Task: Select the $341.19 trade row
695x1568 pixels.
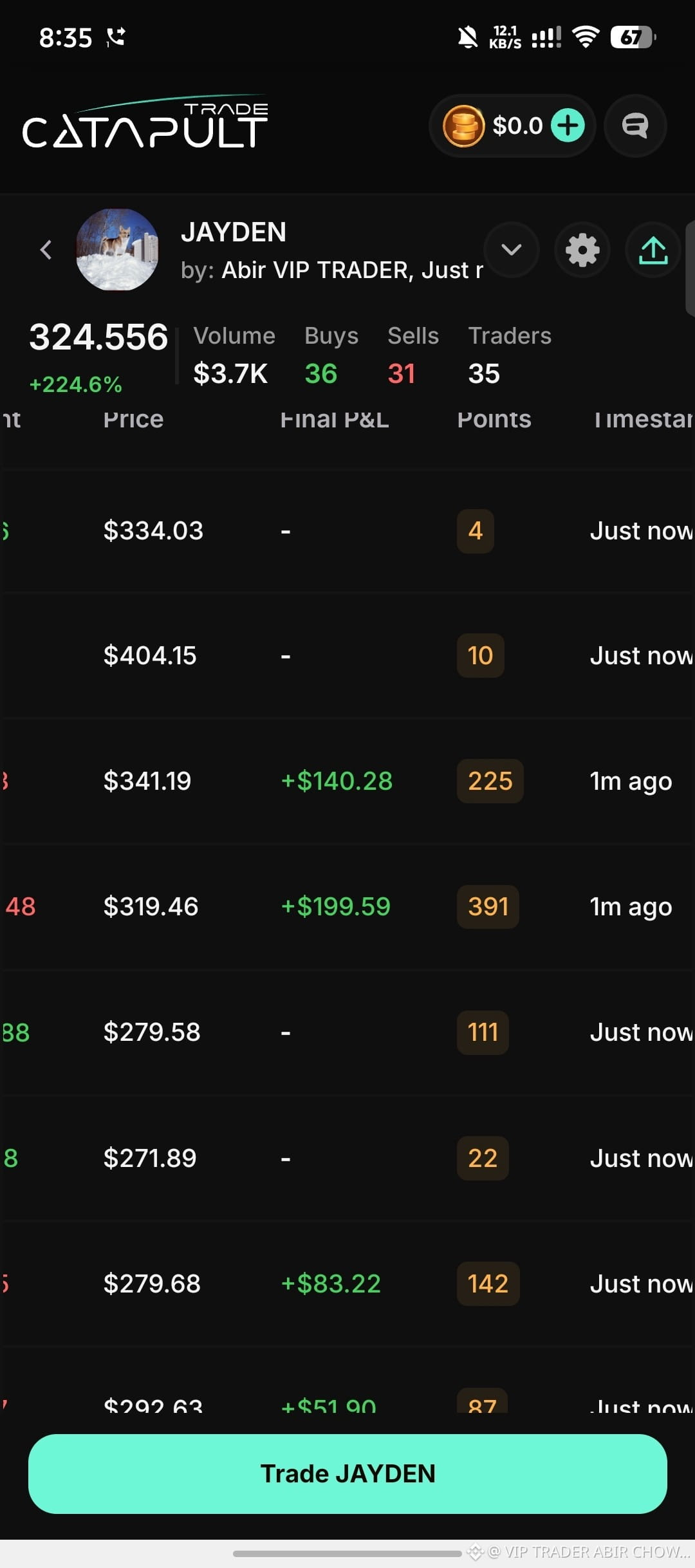Action: coord(347,781)
